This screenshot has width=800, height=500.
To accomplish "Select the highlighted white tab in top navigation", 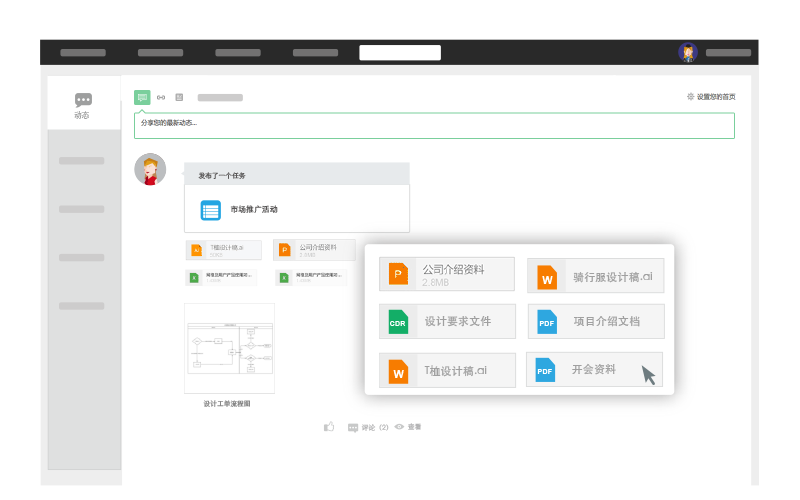I will pyautogui.click(x=400, y=53).
